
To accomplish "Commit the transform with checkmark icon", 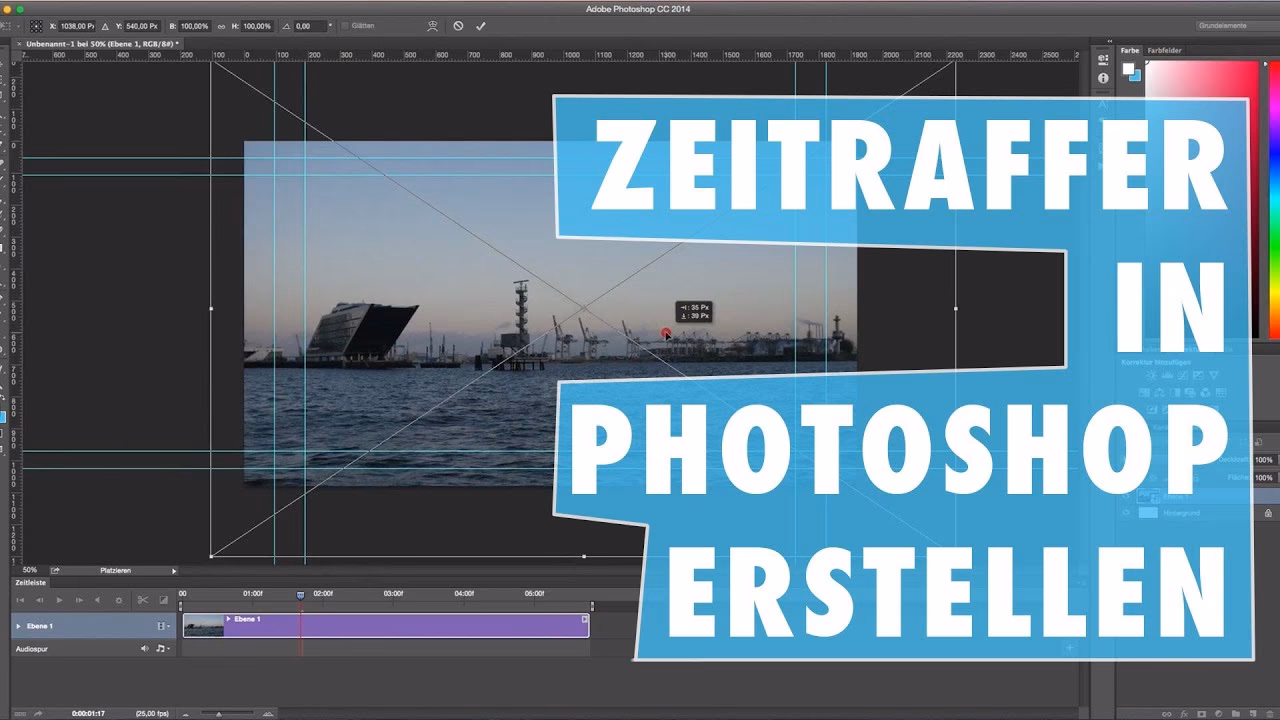I will click(481, 26).
